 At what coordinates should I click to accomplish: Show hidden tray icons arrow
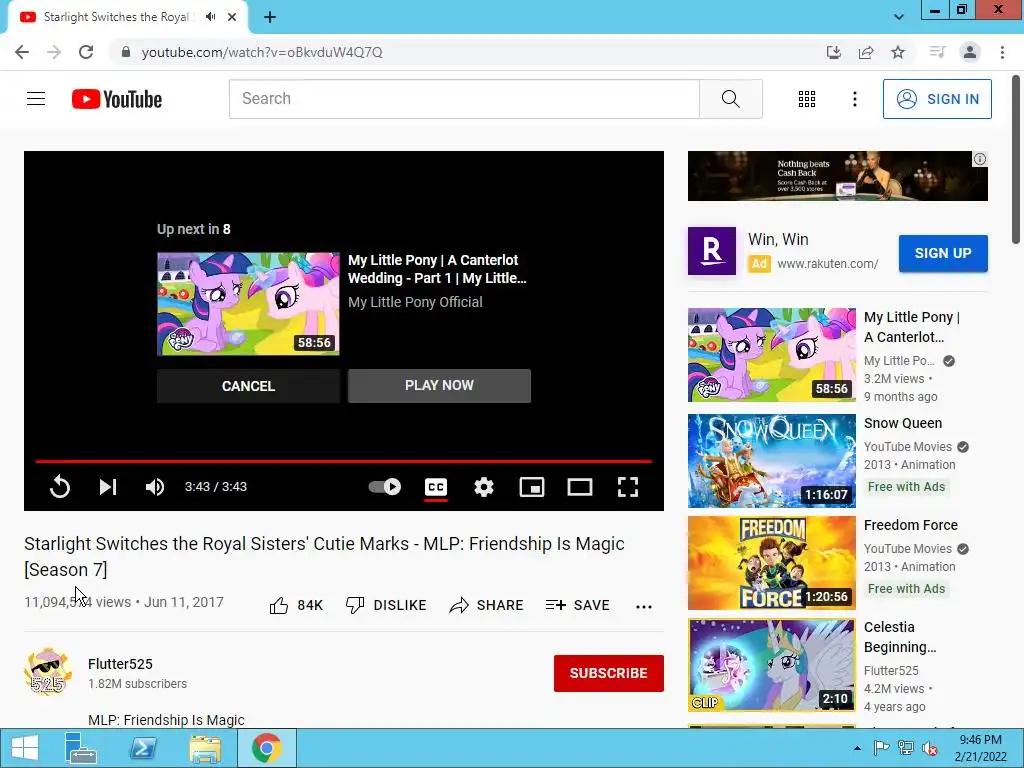click(857, 748)
